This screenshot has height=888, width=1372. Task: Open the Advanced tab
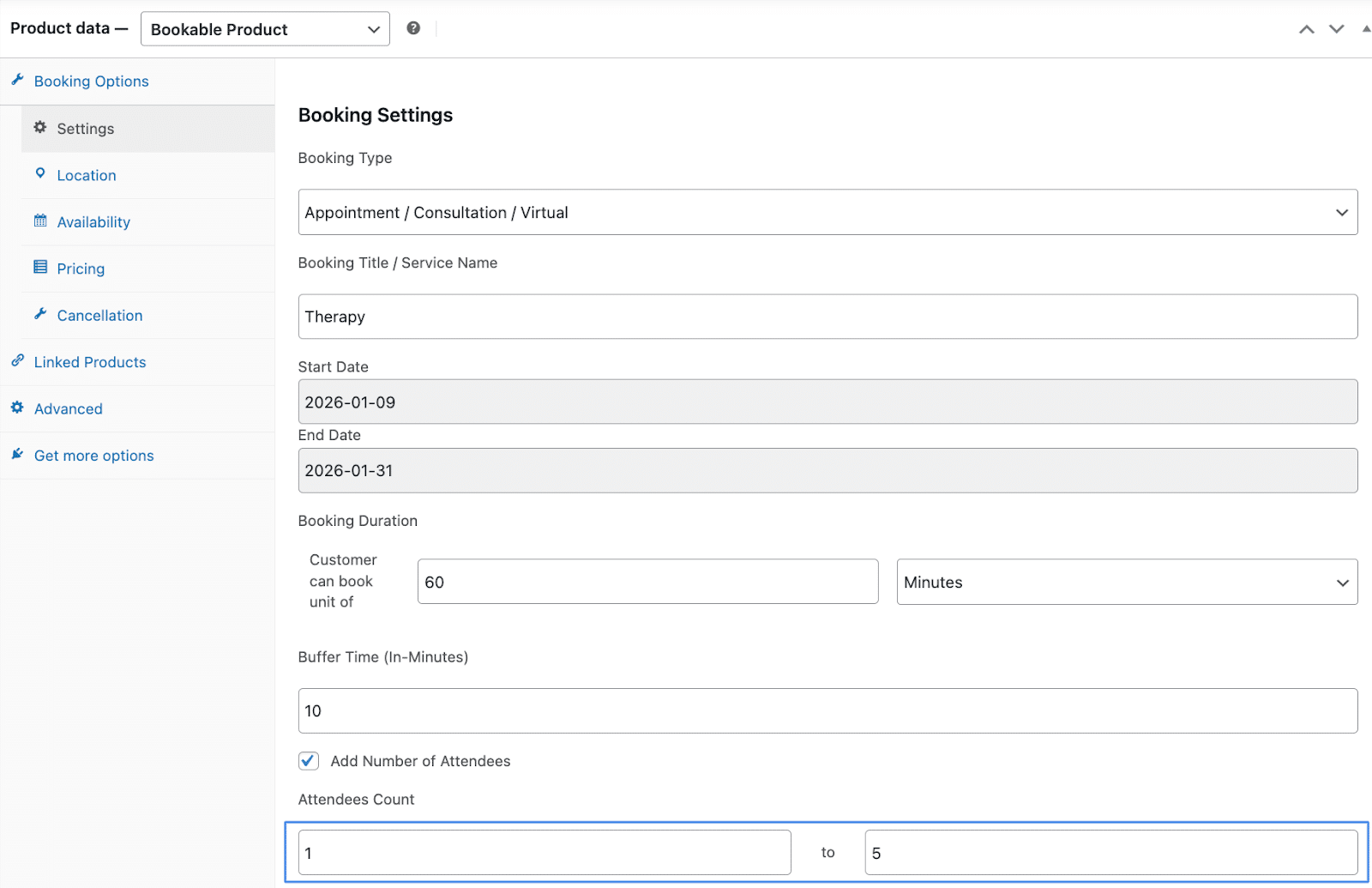coord(137,409)
